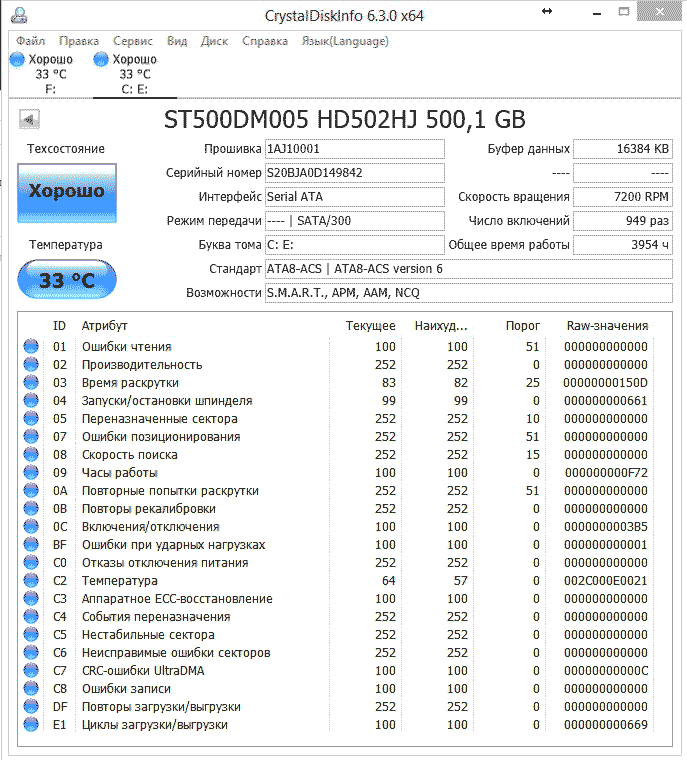Image resolution: width=687 pixels, height=760 pixels.
Task: Click the Число включений value 949 раз
Action: [x=623, y=221]
